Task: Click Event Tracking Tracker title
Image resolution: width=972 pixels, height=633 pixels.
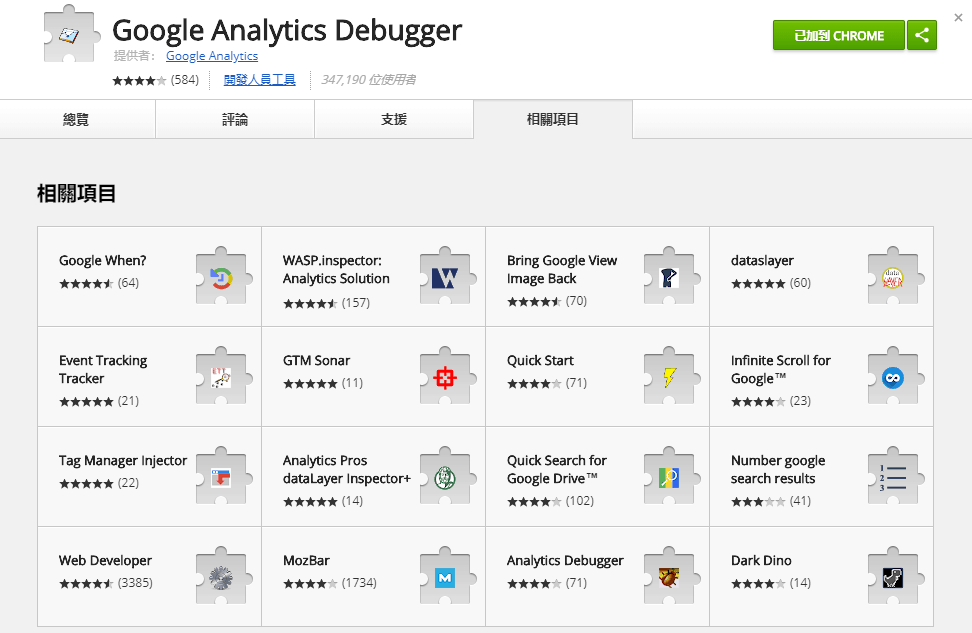Action: coord(103,370)
